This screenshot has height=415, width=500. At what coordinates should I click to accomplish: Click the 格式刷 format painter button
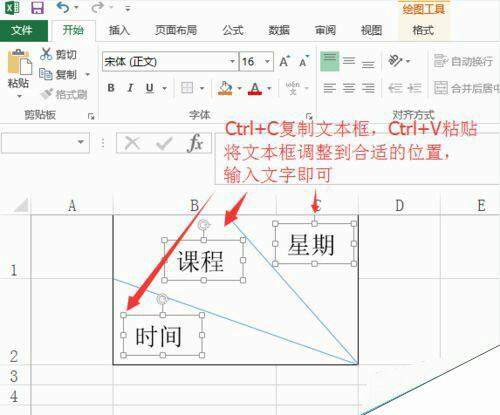(x=64, y=94)
